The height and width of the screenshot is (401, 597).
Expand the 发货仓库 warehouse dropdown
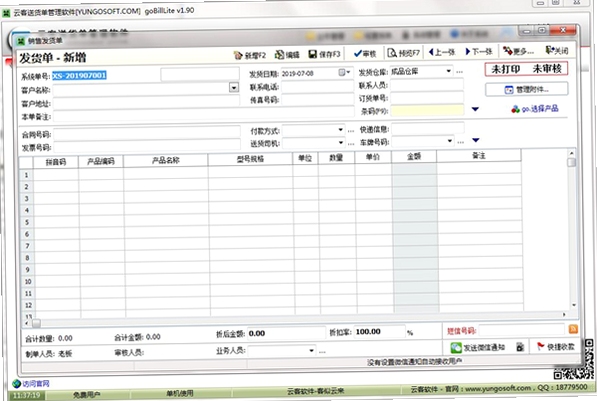[449, 71]
